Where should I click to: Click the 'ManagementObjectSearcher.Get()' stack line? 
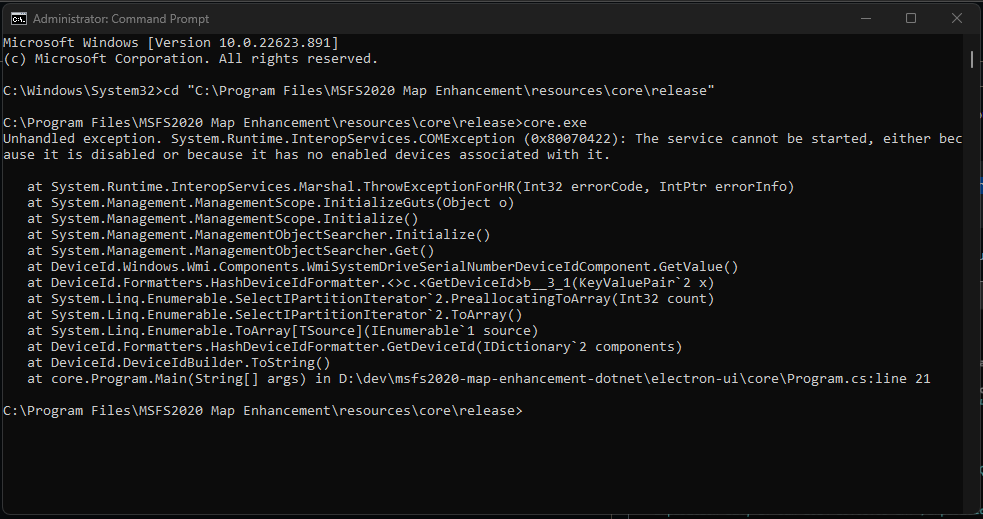coord(231,251)
